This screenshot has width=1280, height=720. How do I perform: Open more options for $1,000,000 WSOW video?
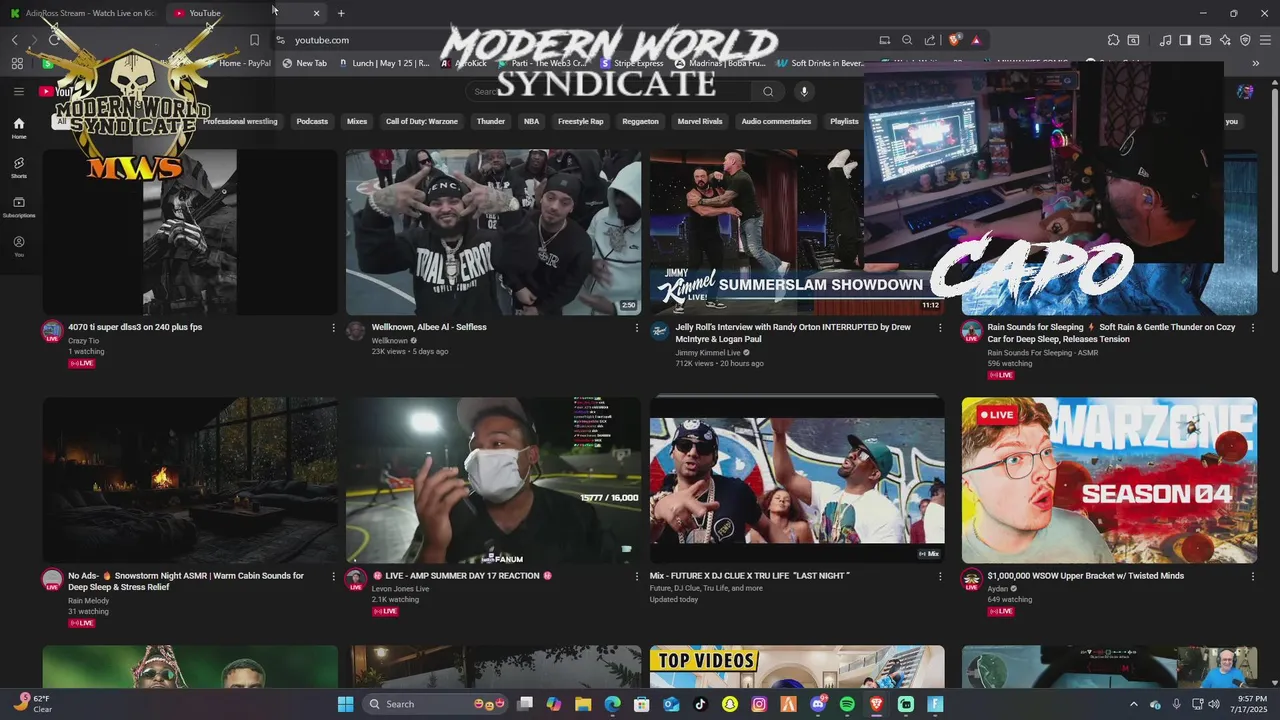coord(1252,576)
